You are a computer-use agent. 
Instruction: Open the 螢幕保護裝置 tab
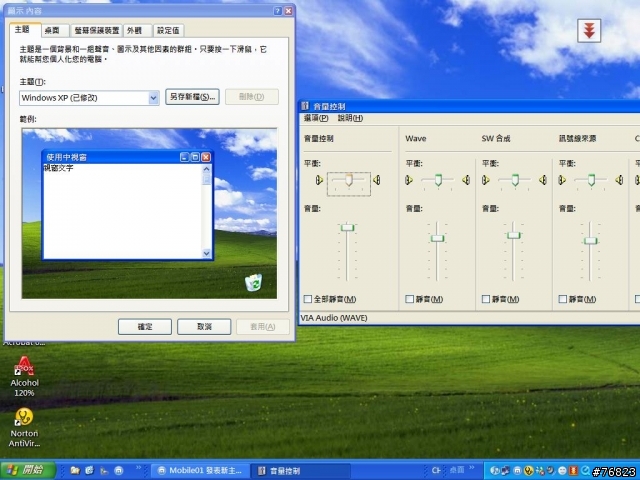(x=97, y=31)
